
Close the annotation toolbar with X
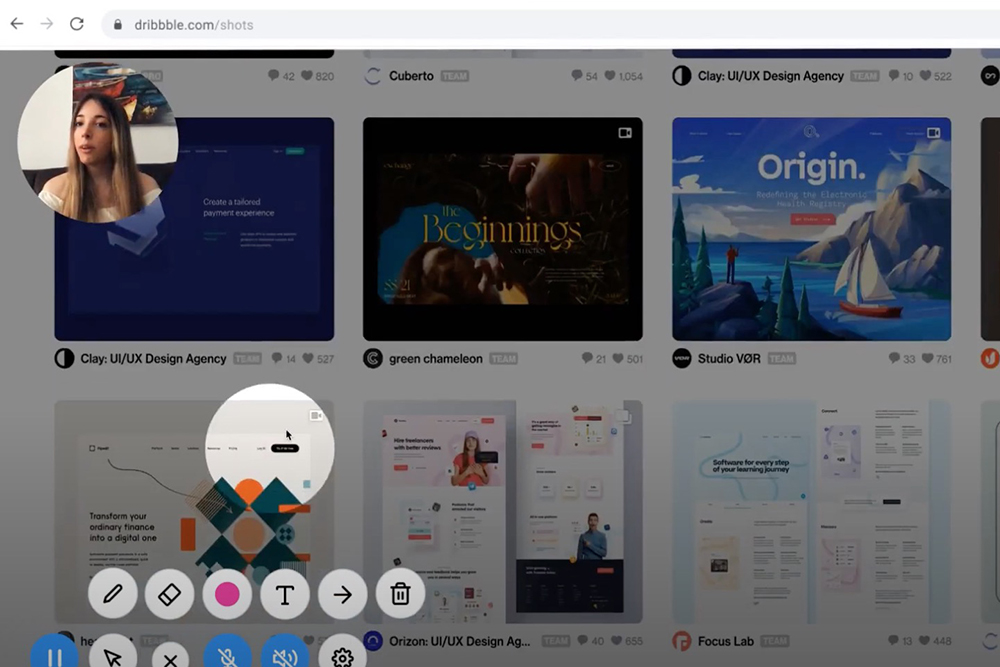click(170, 658)
